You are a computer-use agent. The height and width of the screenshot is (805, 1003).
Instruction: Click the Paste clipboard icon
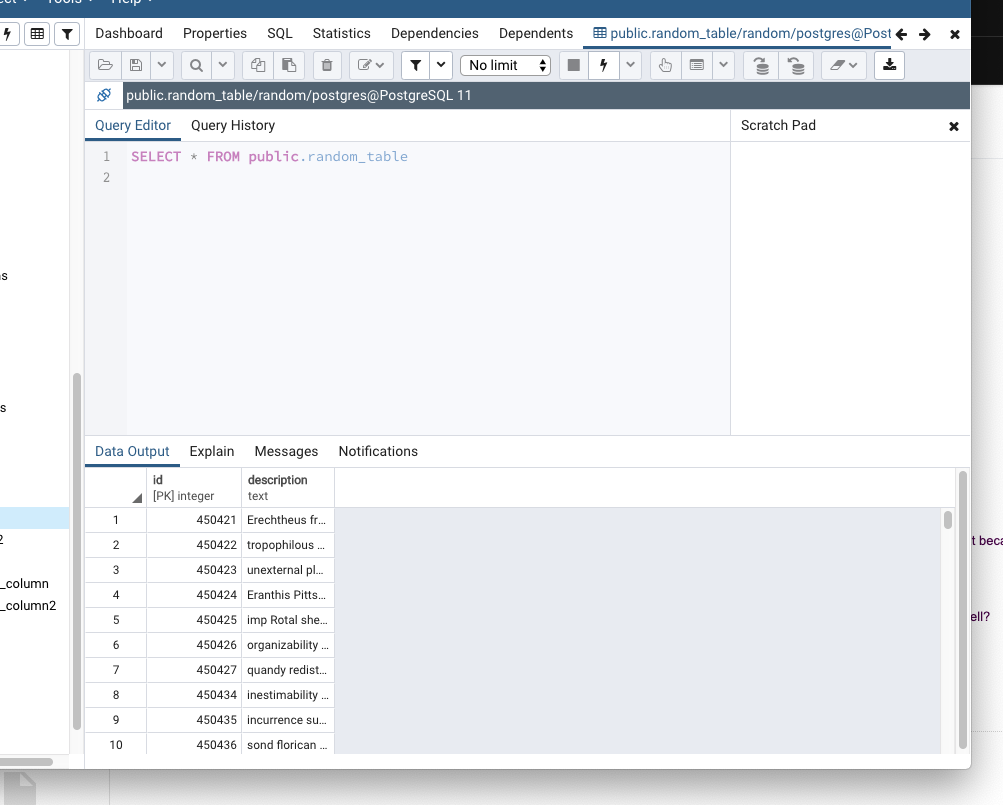[x=289, y=65]
